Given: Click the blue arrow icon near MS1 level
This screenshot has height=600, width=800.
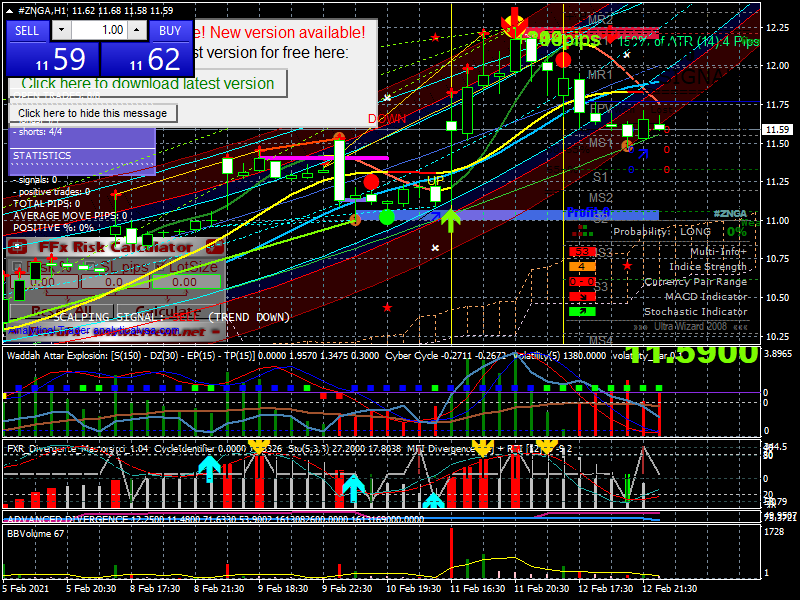Looking at the screenshot, I should tap(642, 153).
